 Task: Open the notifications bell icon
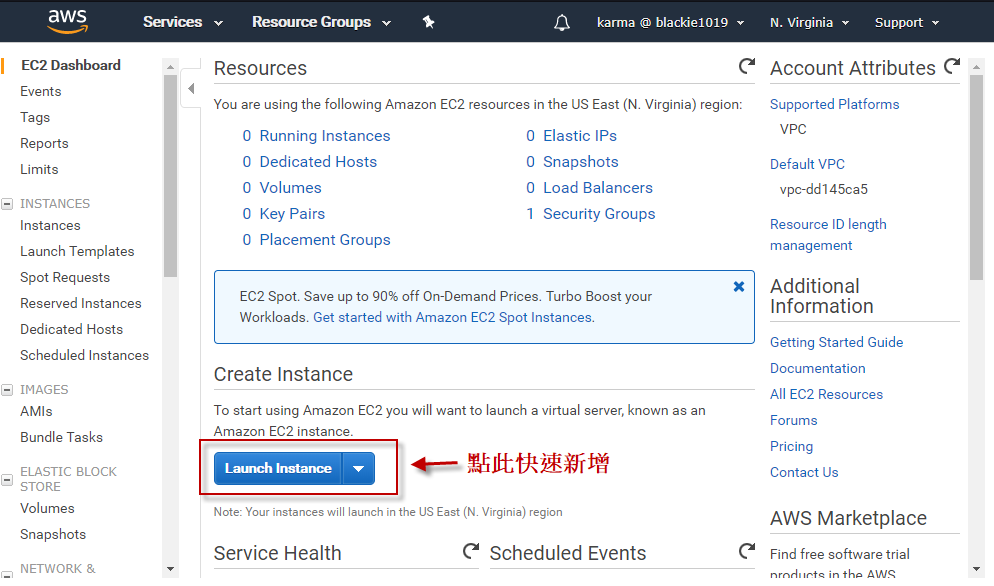pos(562,22)
